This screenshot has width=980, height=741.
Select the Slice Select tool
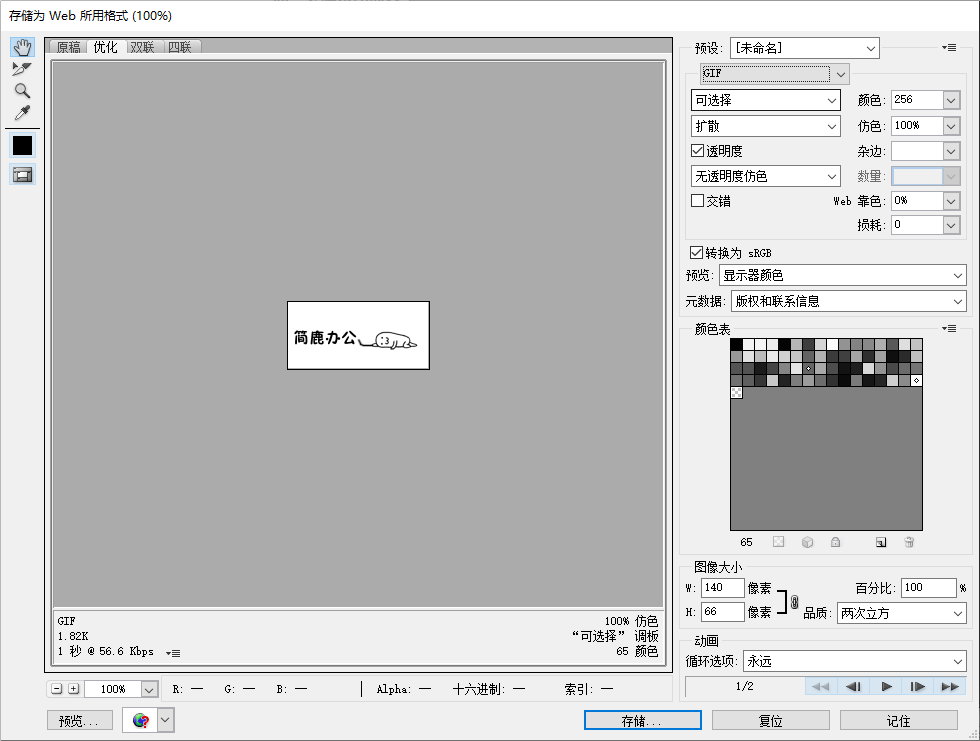coord(22,69)
